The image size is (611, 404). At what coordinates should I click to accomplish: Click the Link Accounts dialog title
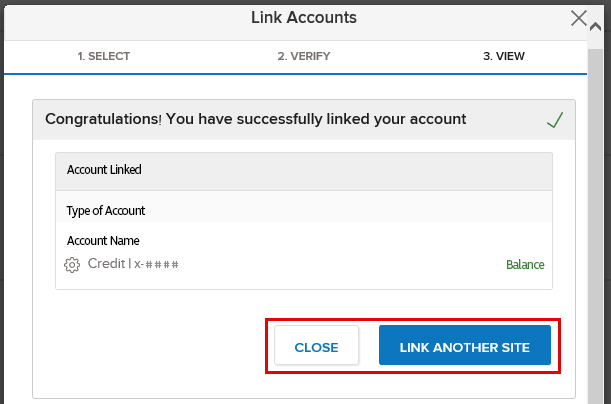coord(306,17)
